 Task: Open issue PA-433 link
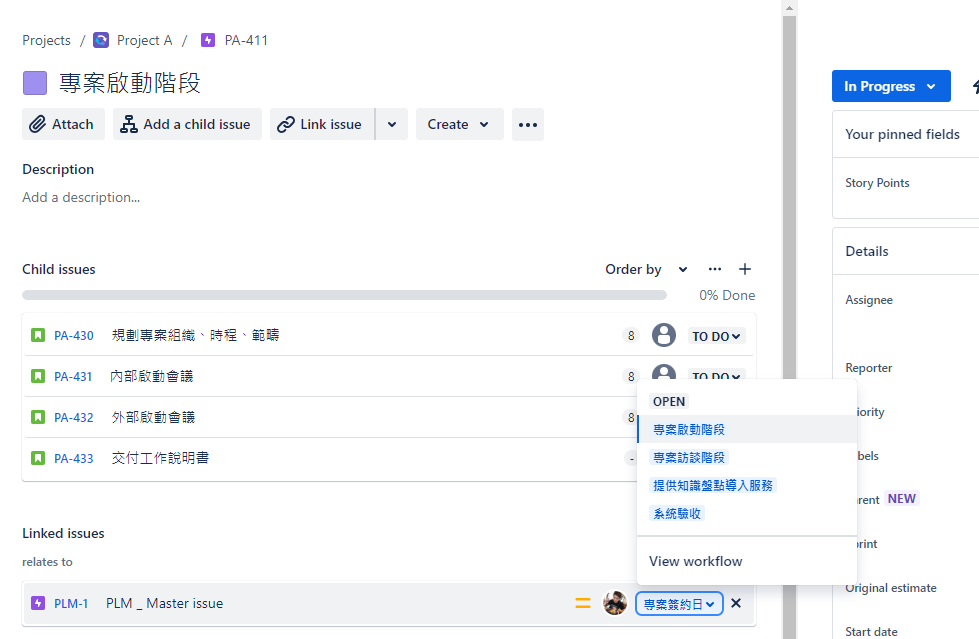click(74, 458)
